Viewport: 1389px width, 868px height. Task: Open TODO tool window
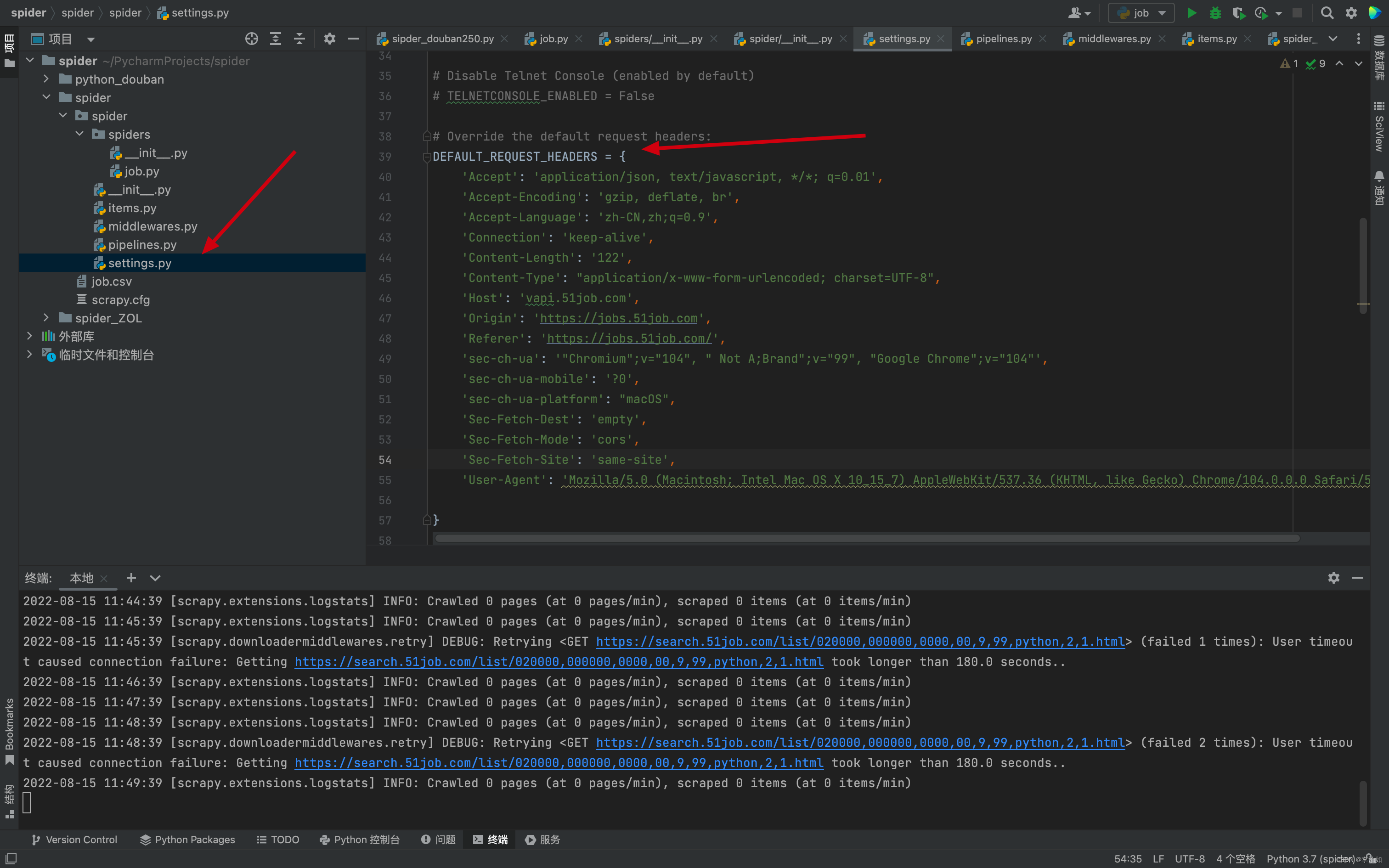click(x=278, y=840)
